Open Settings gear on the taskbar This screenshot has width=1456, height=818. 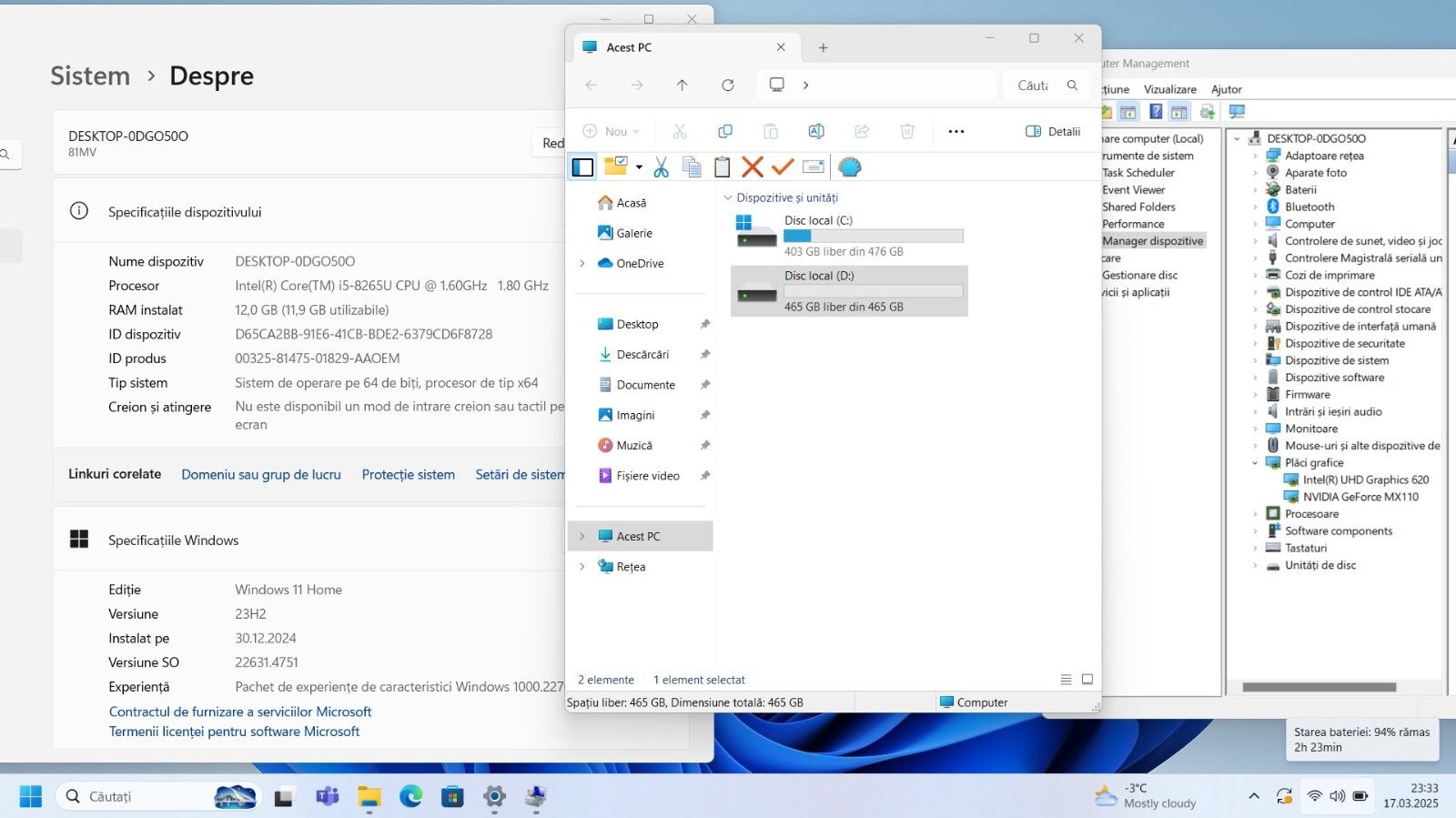tap(494, 797)
